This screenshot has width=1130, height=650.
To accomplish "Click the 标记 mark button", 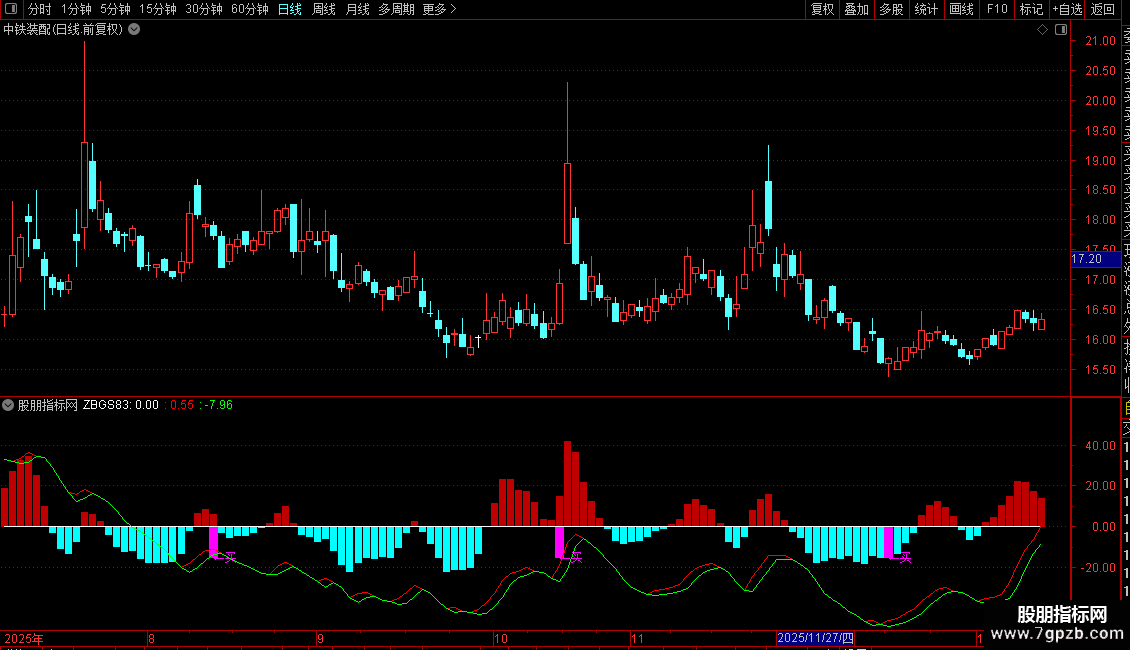I will [1031, 9].
